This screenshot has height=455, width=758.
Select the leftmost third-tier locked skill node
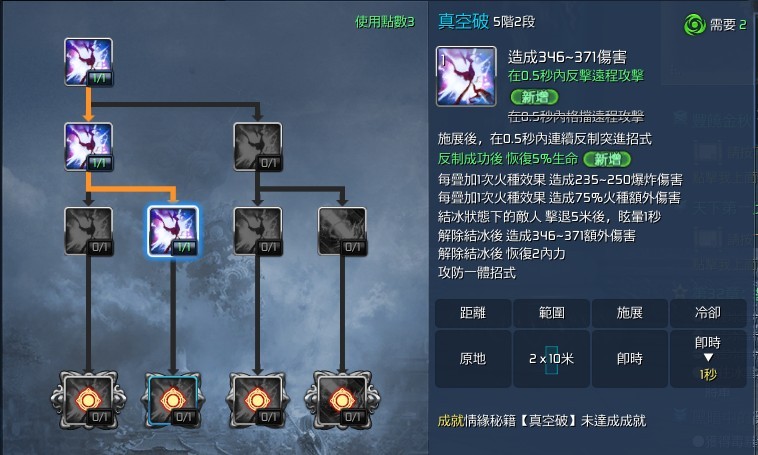tap(88, 231)
